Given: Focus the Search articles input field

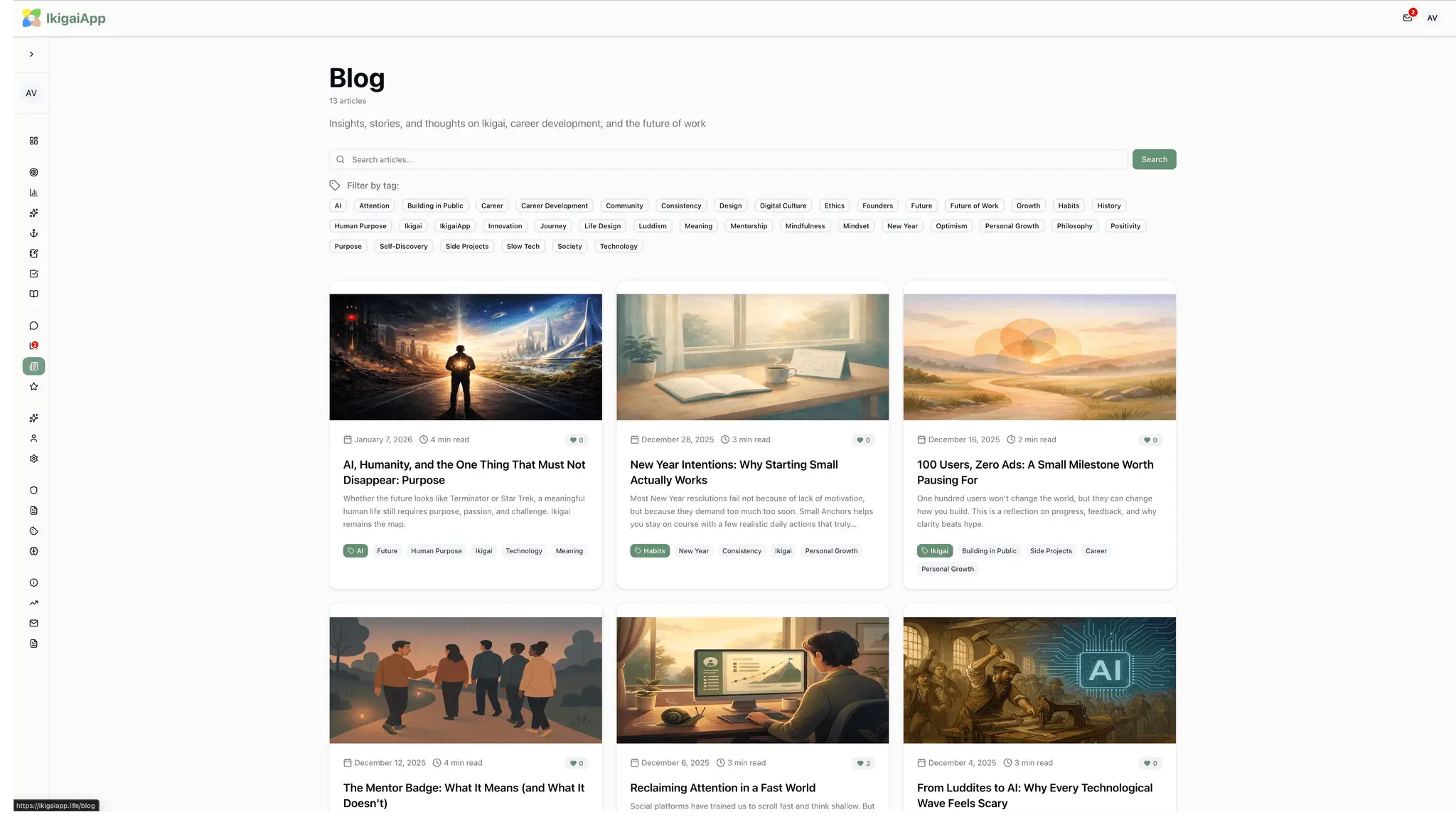Looking at the screenshot, I should (728, 159).
